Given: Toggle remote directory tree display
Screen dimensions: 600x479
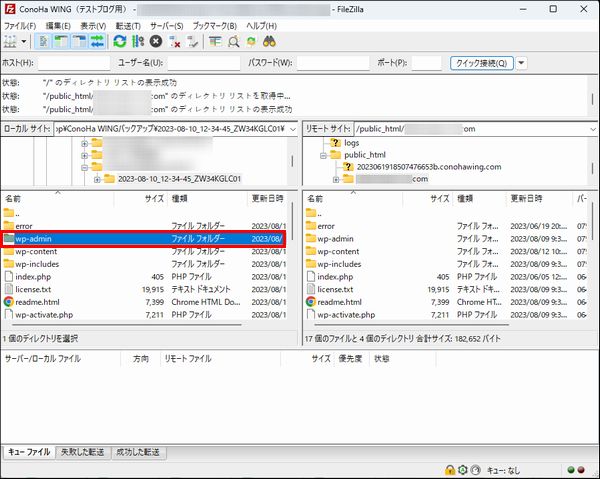Looking at the screenshot, I should click(79, 41).
